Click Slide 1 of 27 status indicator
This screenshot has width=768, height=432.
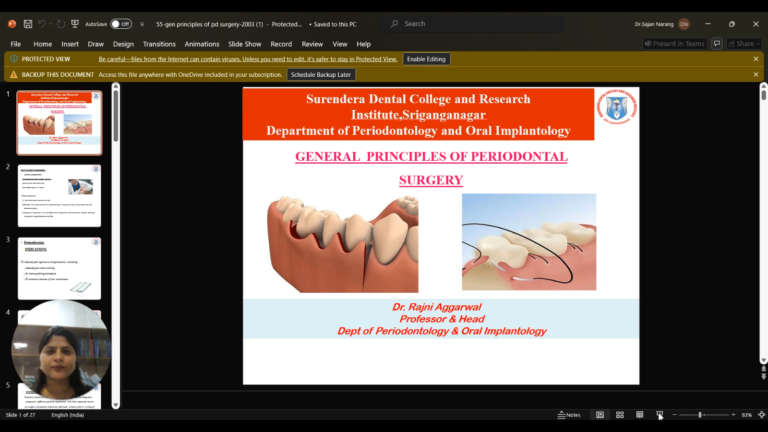tap(21, 415)
